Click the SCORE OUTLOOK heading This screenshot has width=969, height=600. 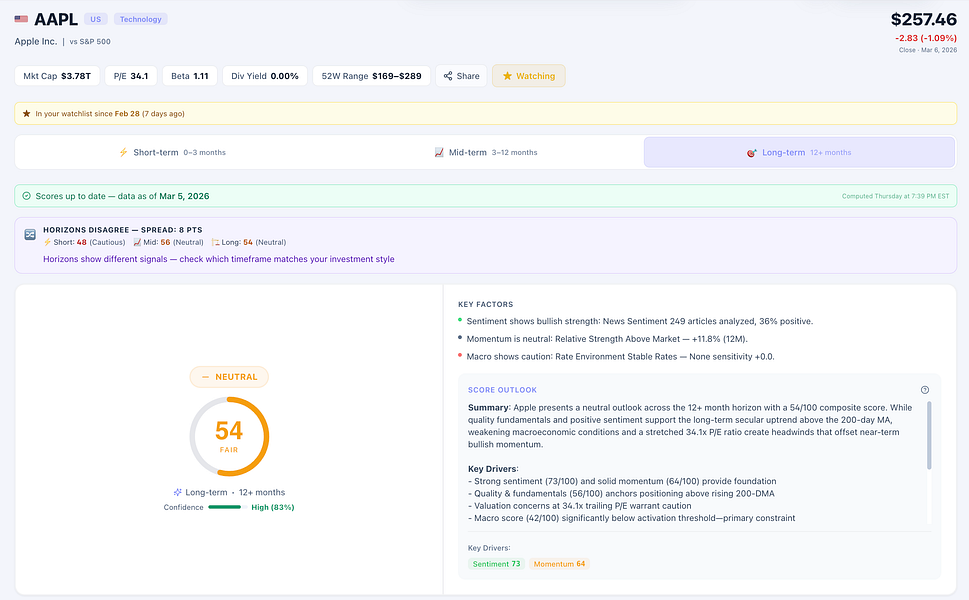click(502, 390)
